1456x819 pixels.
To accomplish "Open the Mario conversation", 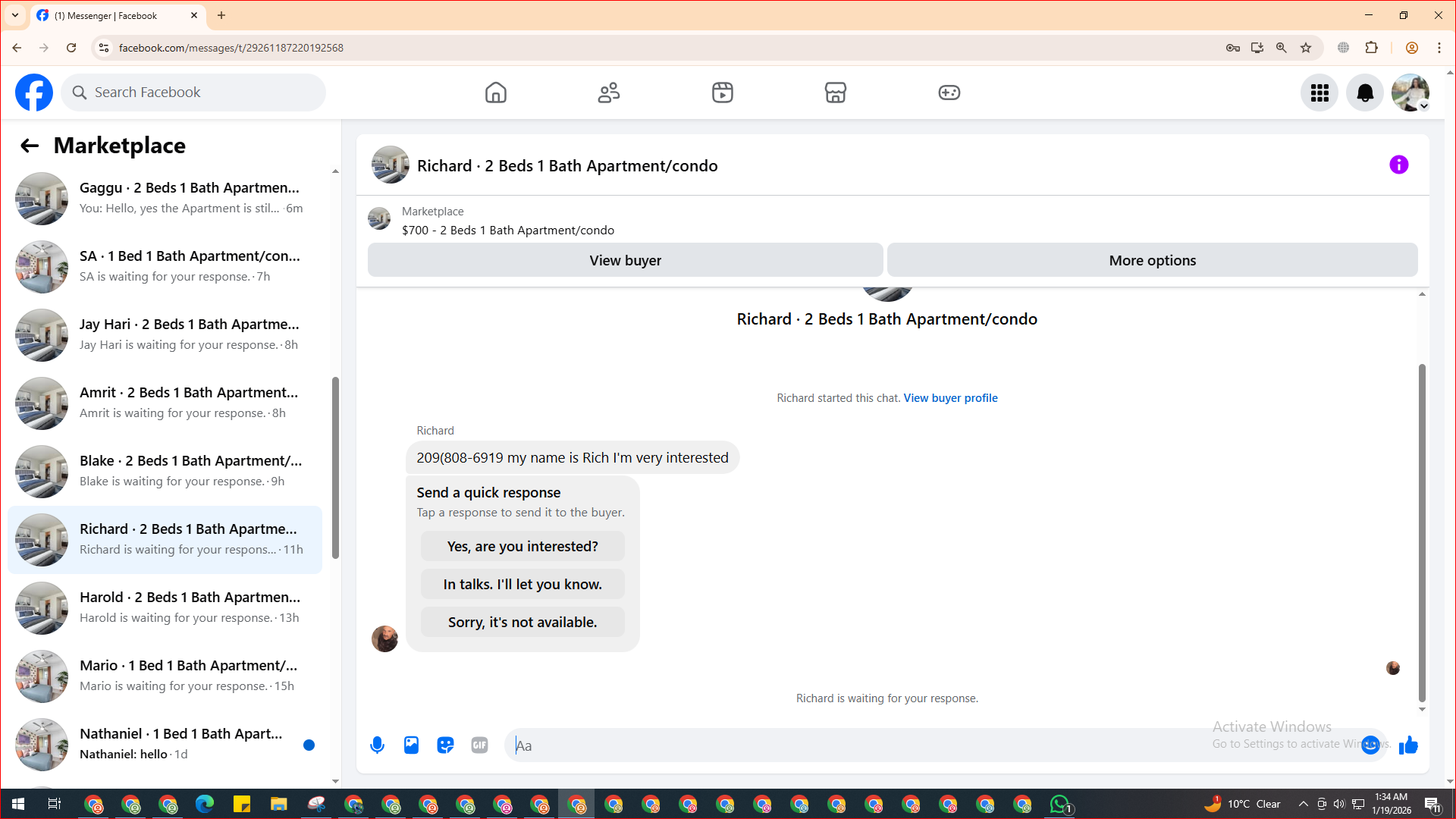I will click(x=165, y=676).
